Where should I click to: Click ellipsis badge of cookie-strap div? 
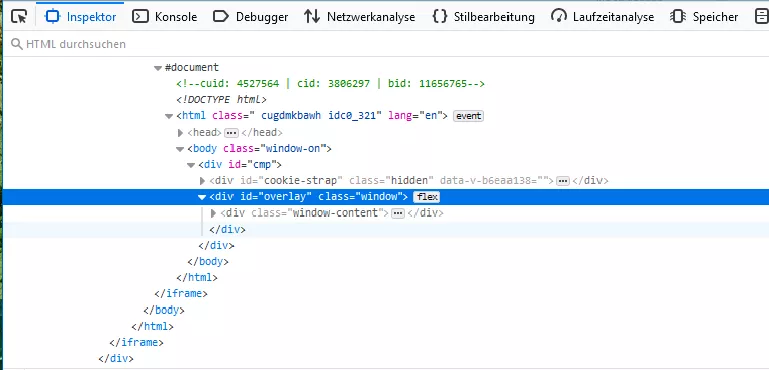tap(563, 181)
